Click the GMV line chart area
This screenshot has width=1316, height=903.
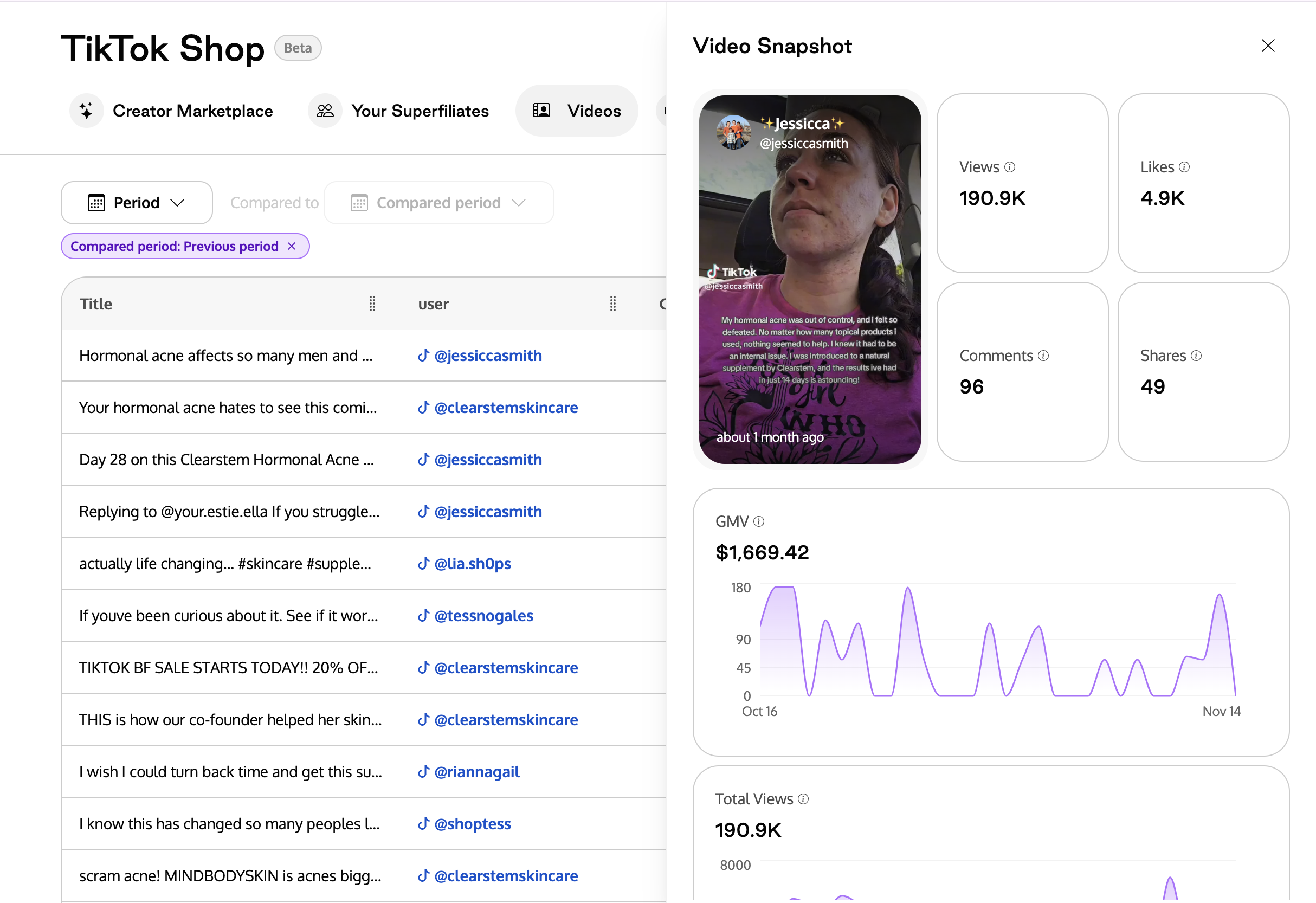pos(997,640)
